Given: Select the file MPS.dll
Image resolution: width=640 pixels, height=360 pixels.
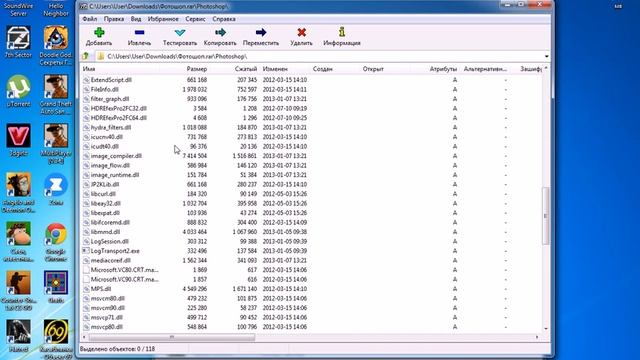Looking at the screenshot, I should click(100, 289).
